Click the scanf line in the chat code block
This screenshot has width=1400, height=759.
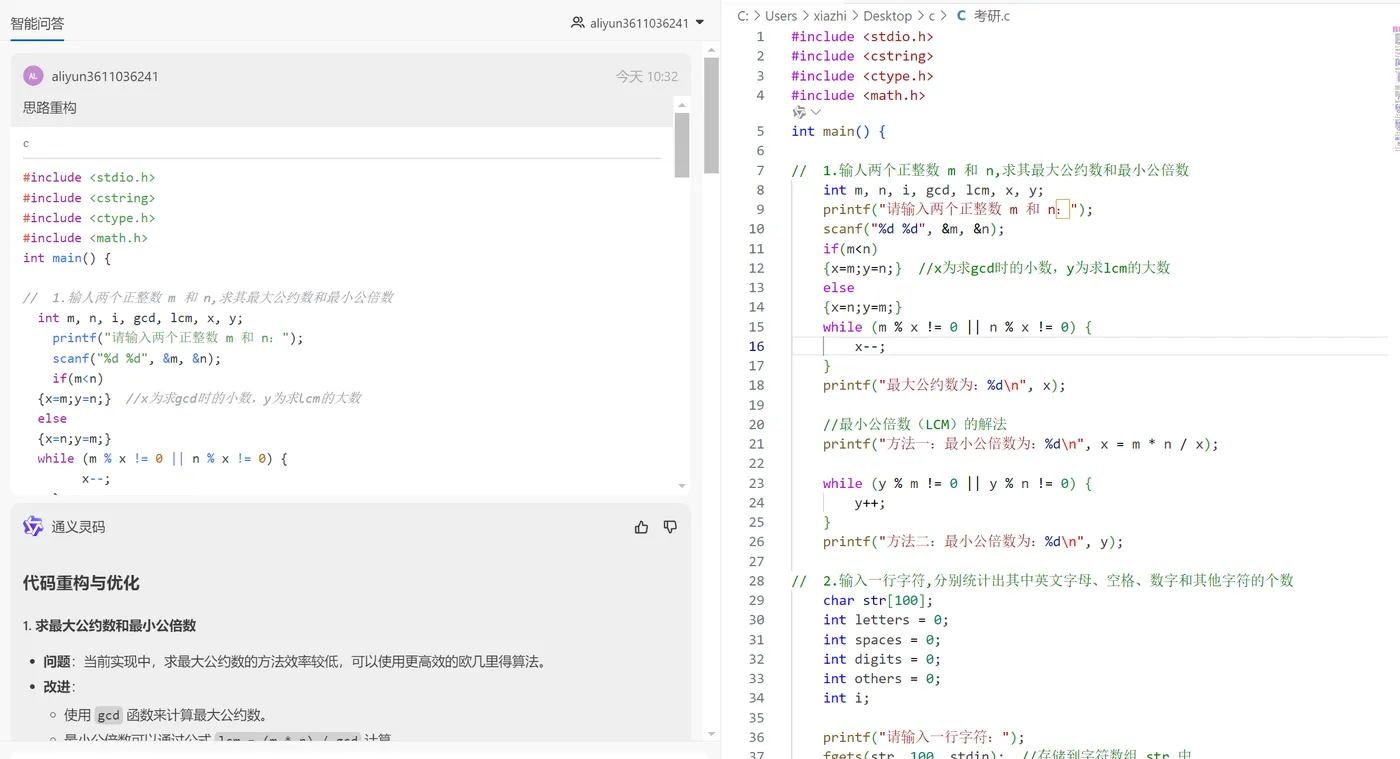tap(137, 358)
